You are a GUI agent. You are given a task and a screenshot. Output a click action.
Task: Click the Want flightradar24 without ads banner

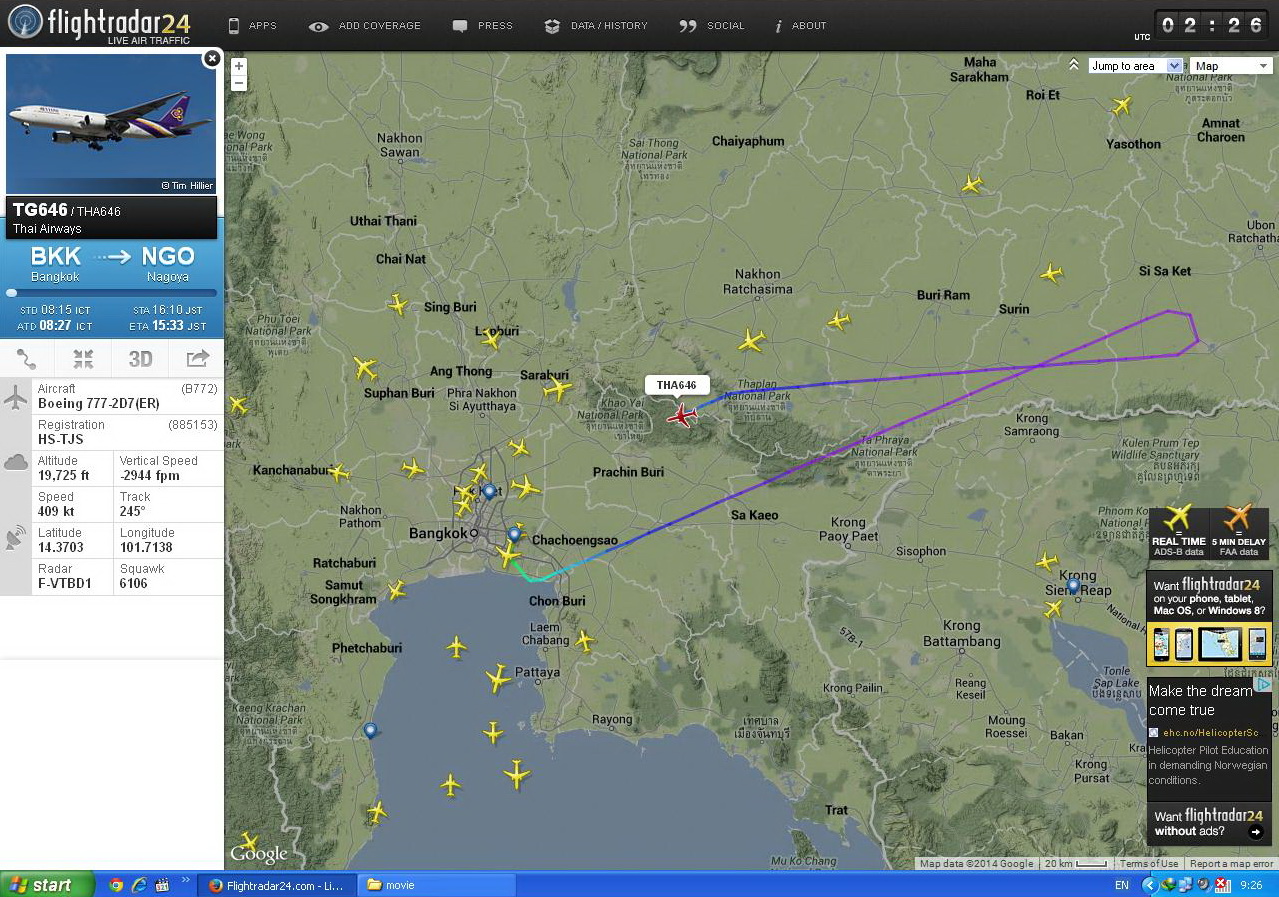1209,823
